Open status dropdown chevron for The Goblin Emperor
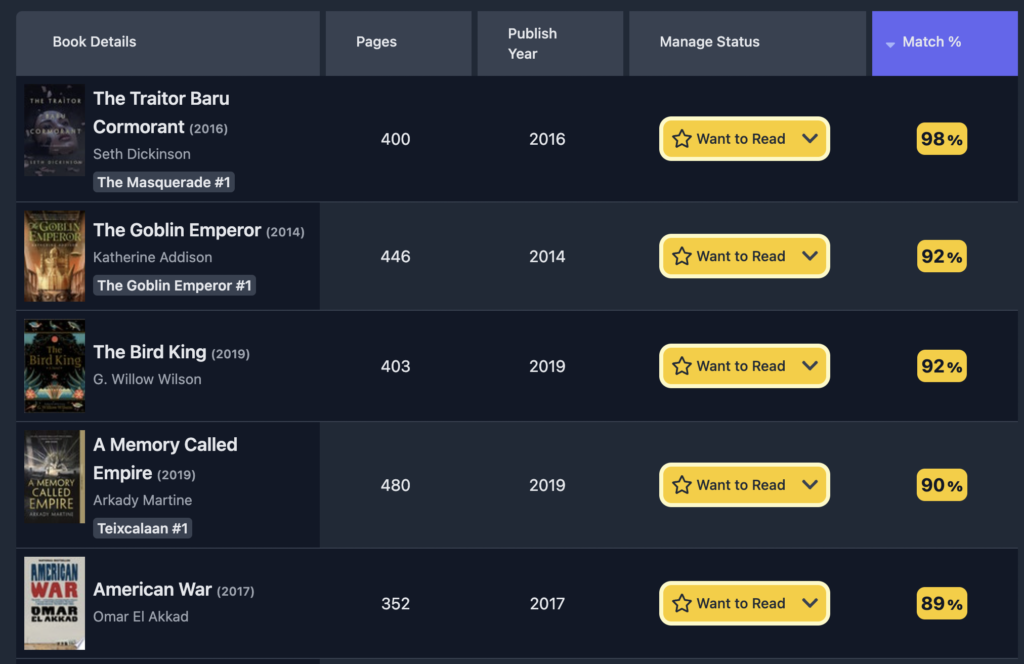 click(x=810, y=256)
